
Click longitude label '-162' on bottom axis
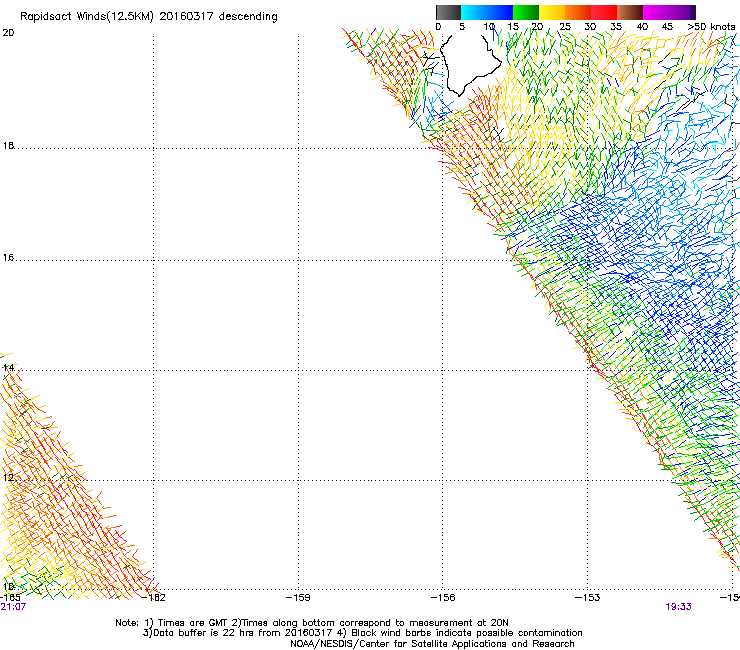point(154,598)
